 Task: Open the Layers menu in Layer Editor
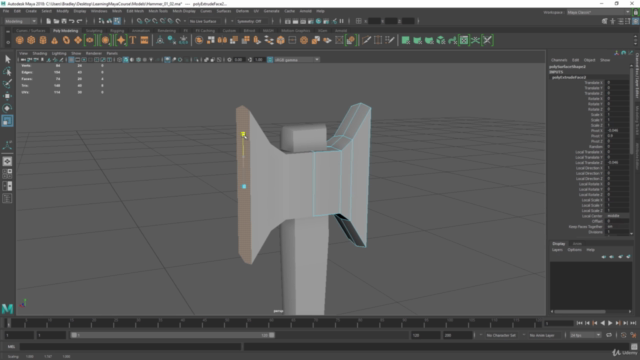(557, 250)
